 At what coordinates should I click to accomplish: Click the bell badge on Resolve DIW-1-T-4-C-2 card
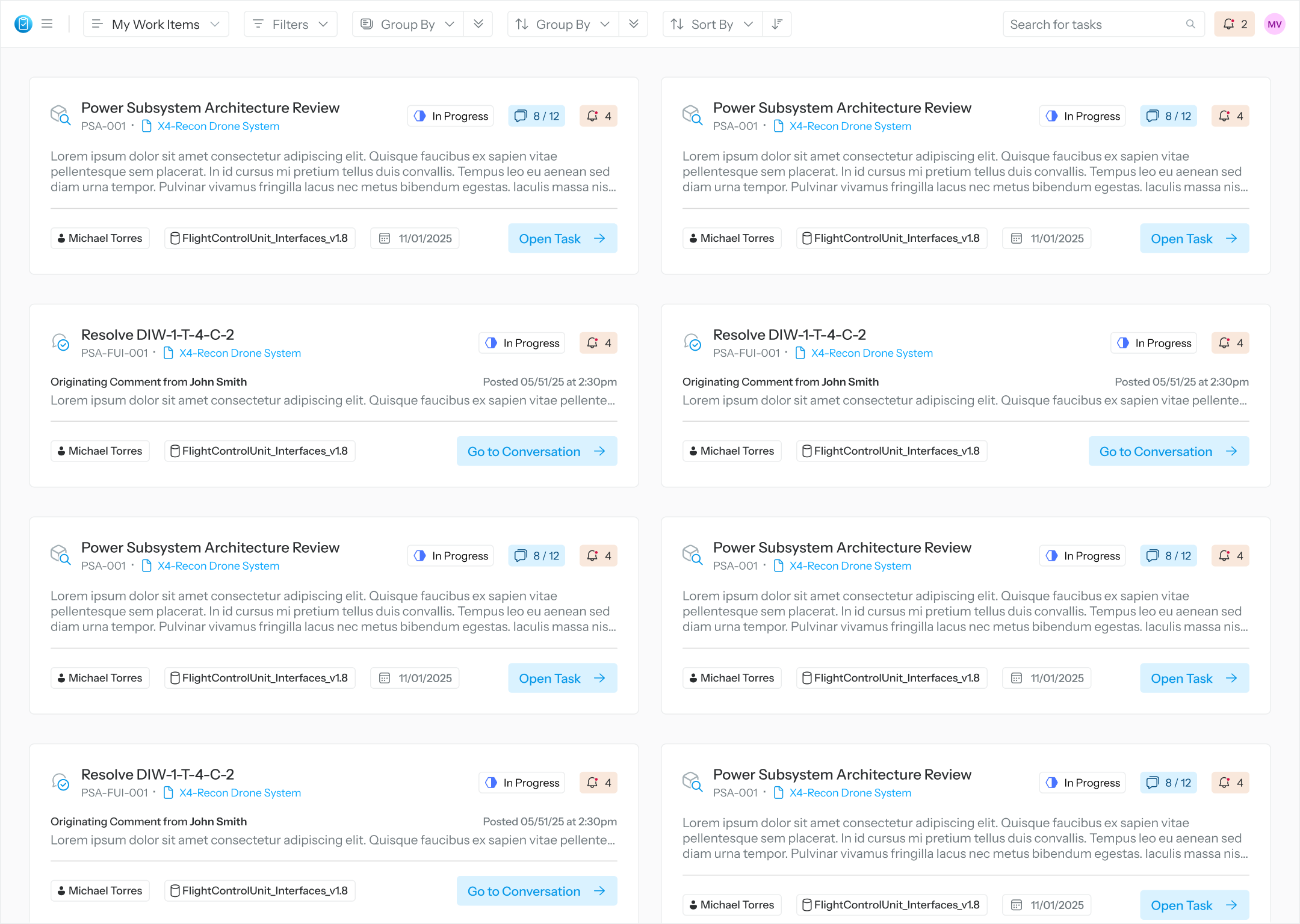click(598, 343)
